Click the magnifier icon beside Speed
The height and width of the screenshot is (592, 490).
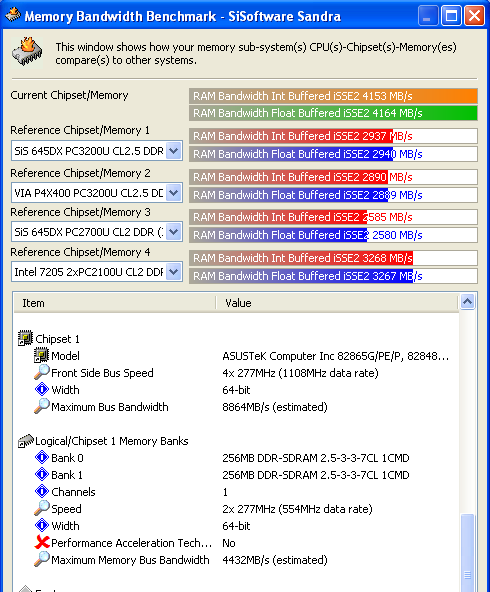point(42,508)
